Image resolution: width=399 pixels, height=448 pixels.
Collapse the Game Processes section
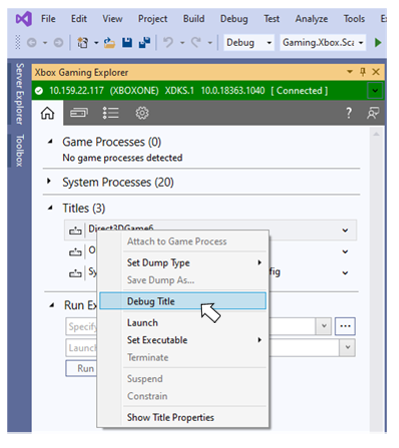pos(50,142)
